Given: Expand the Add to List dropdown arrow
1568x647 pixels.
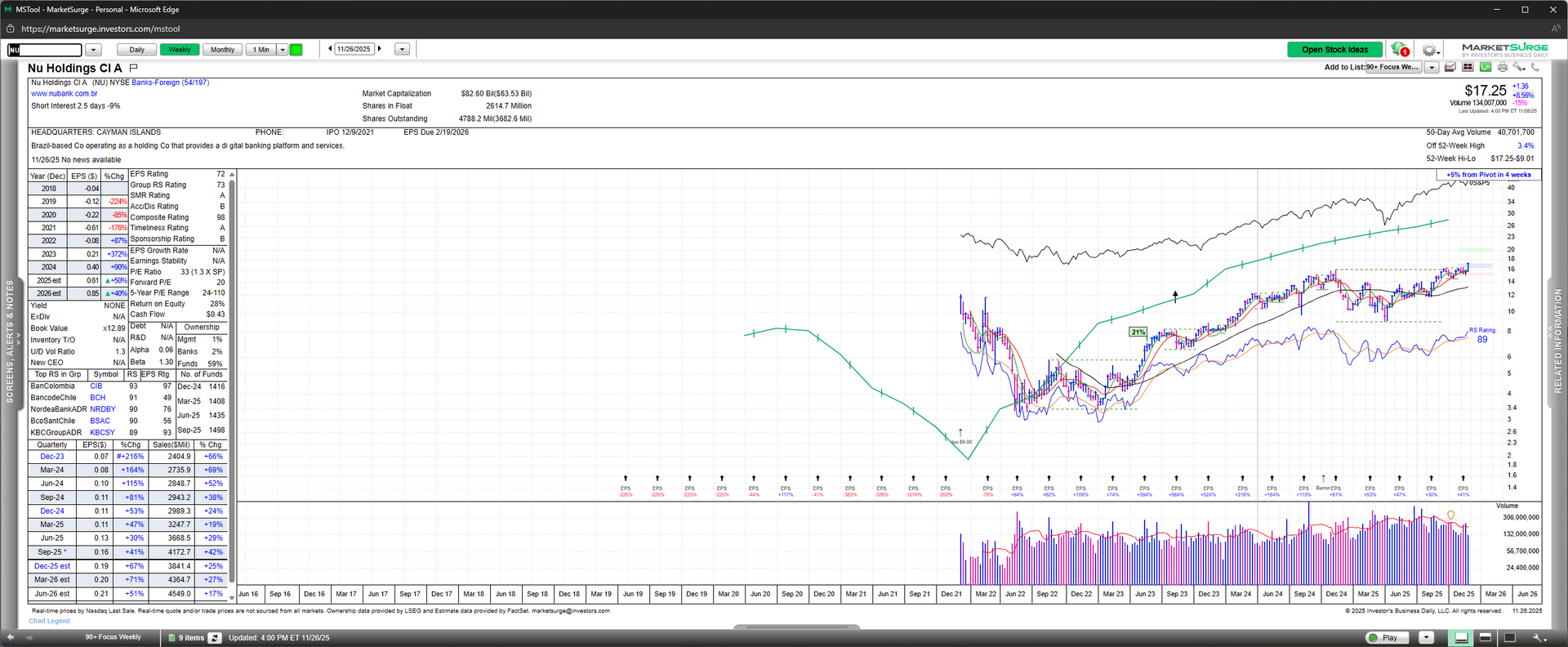Looking at the screenshot, I should [1432, 67].
